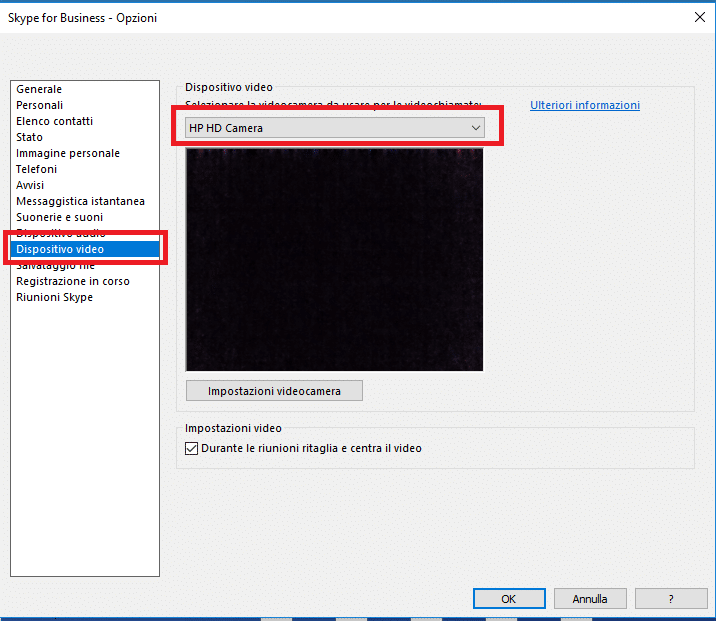
Task: Select Dispositivo video in the list
Action: (x=85, y=249)
